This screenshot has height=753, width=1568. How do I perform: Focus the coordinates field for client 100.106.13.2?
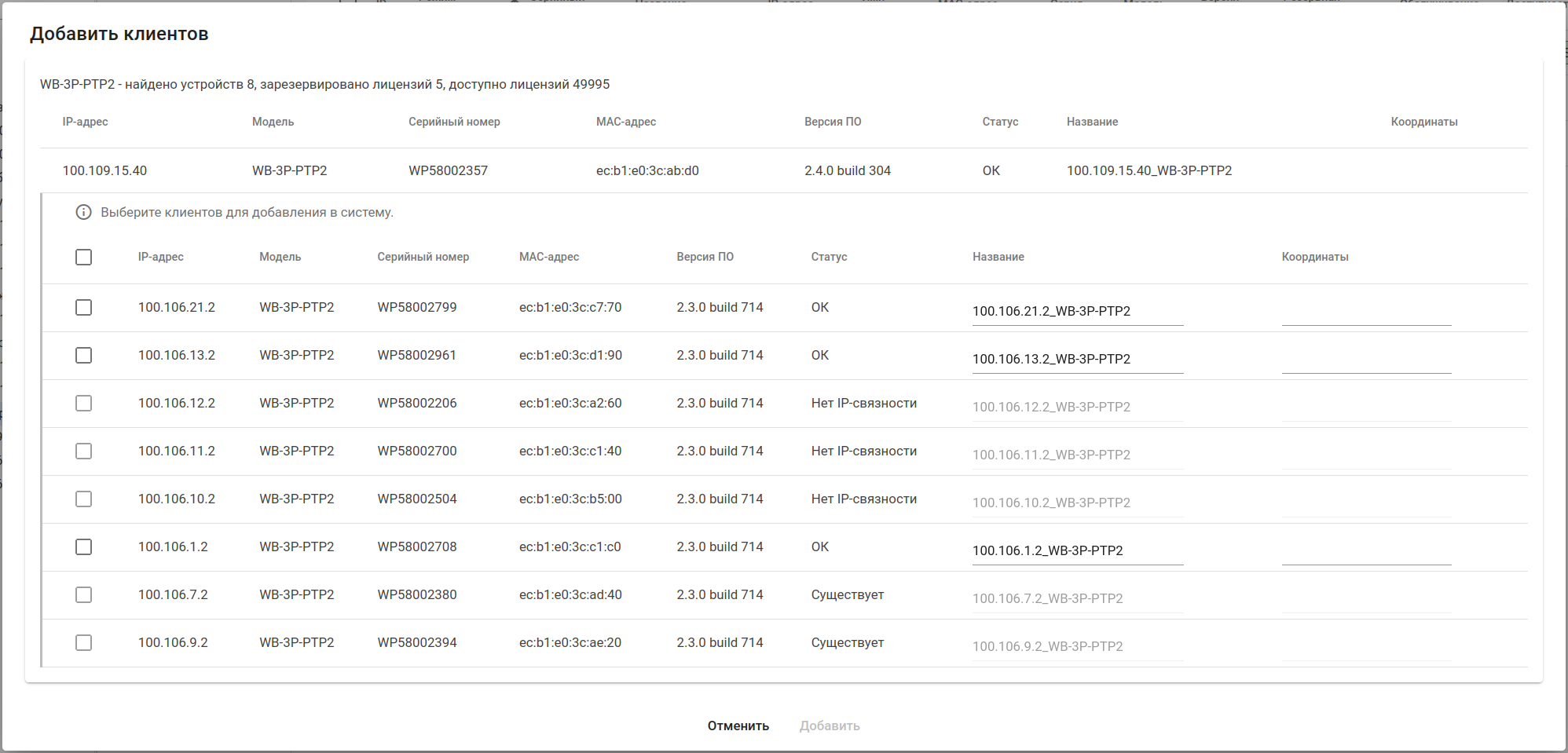click(1366, 360)
